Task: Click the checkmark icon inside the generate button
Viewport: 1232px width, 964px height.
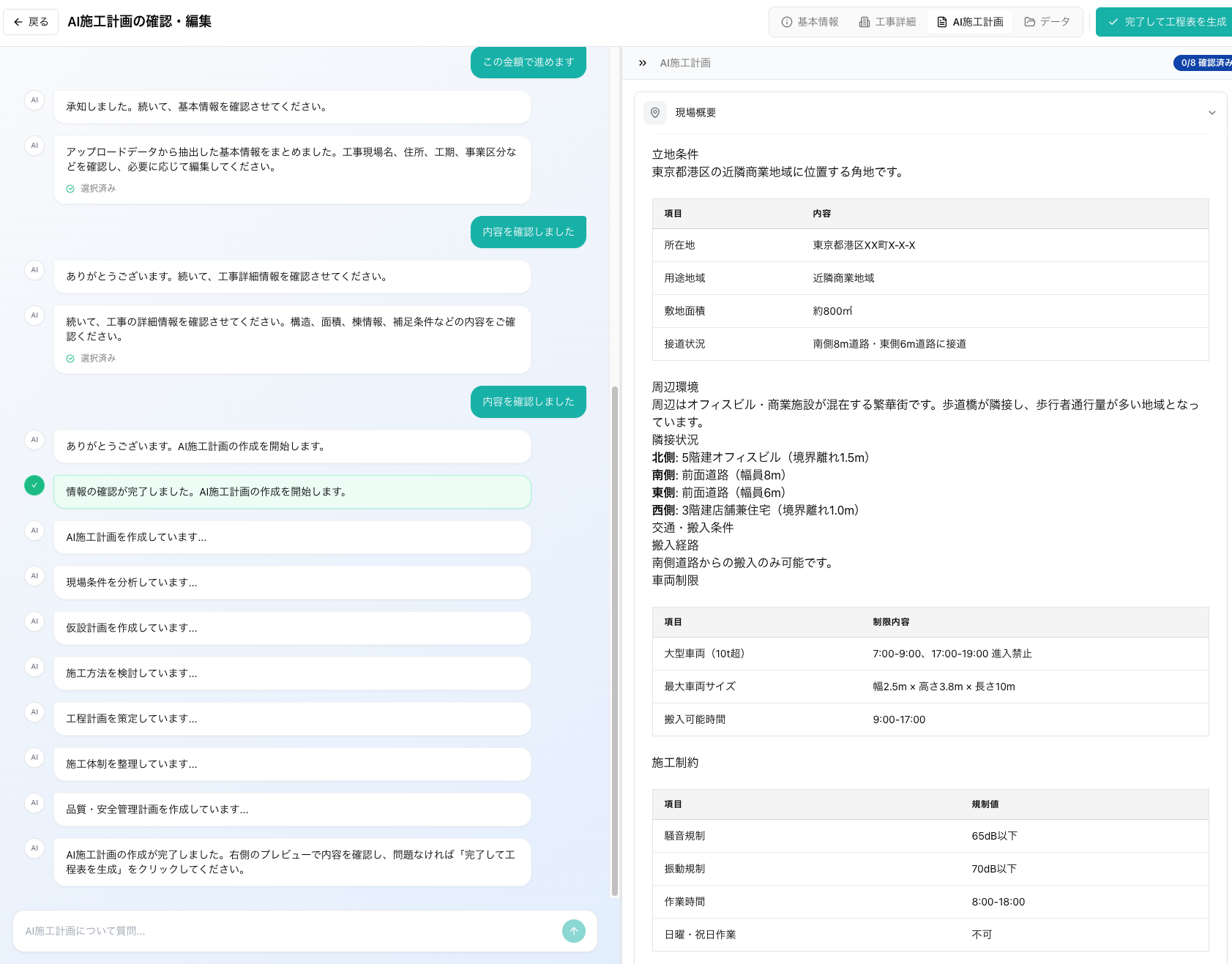Action: pos(1113,21)
